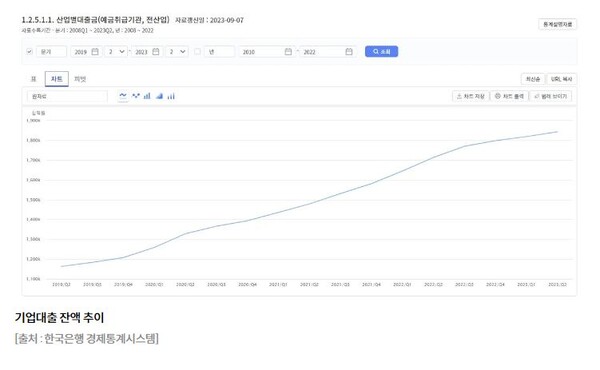Uncheck the 분기 quarterly checkbox
Screen dimensions: 600x370
click(29, 51)
